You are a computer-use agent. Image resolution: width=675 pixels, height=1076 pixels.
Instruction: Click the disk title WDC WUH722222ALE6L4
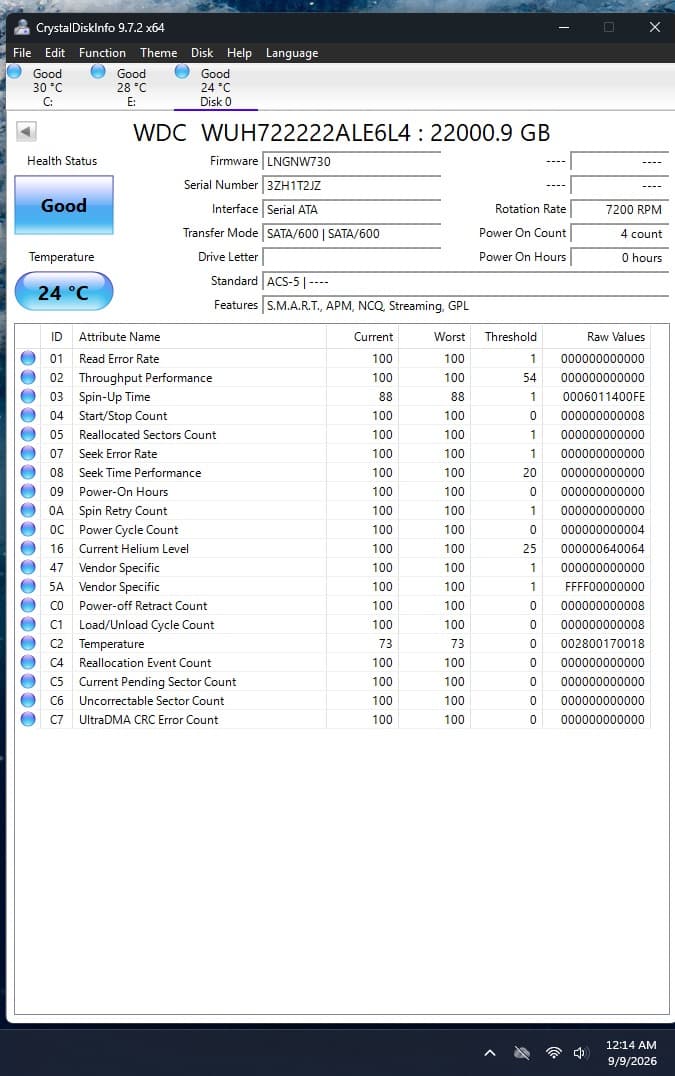pyautogui.click(x=272, y=132)
